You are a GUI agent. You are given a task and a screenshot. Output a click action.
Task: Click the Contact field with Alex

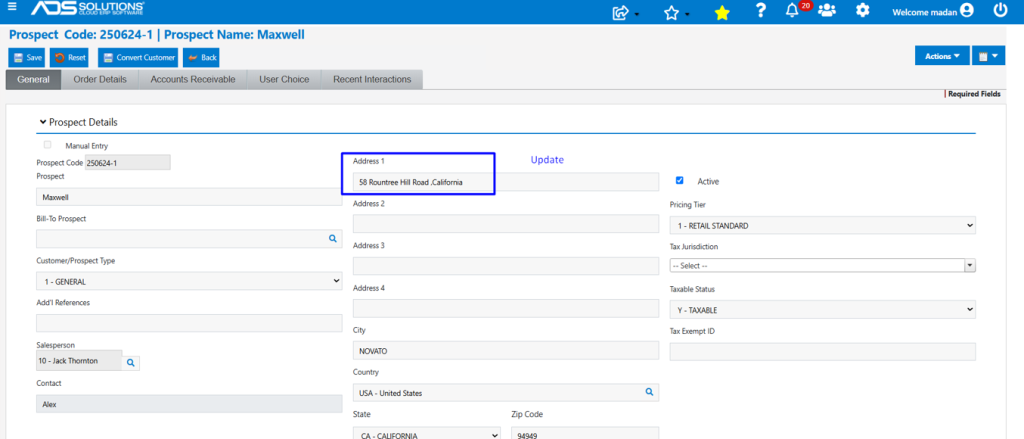189,404
